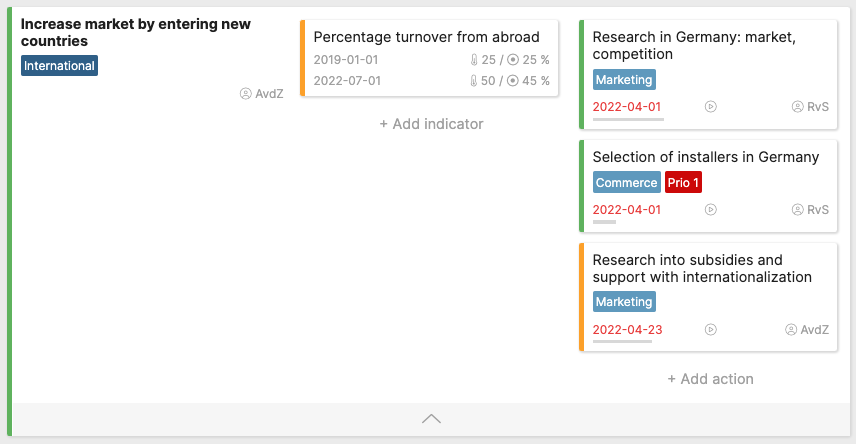Viewport: 856px width, 444px height.
Task: Click RvS user icon on Research in Germany card
Action: click(x=798, y=106)
